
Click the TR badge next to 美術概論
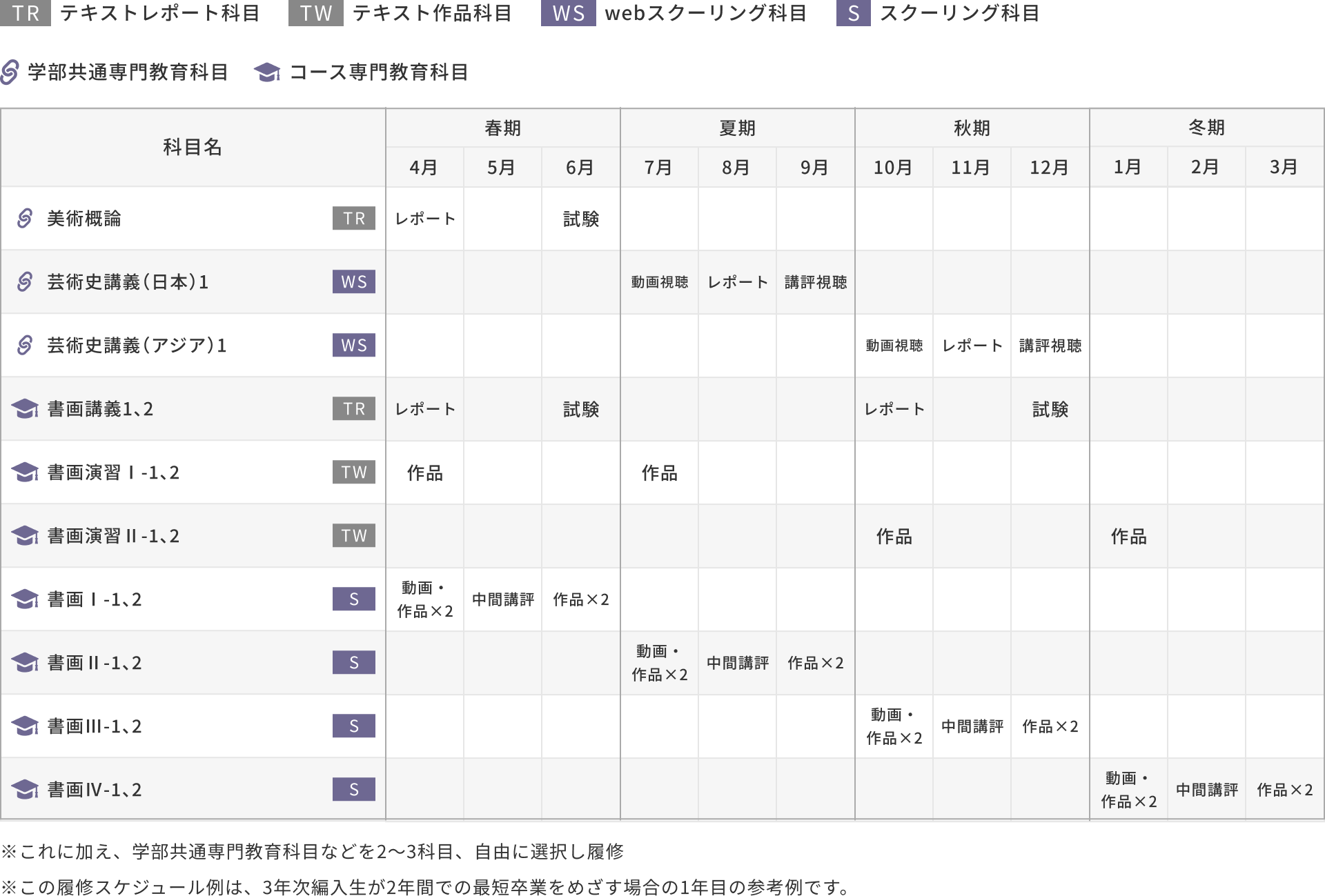click(353, 219)
